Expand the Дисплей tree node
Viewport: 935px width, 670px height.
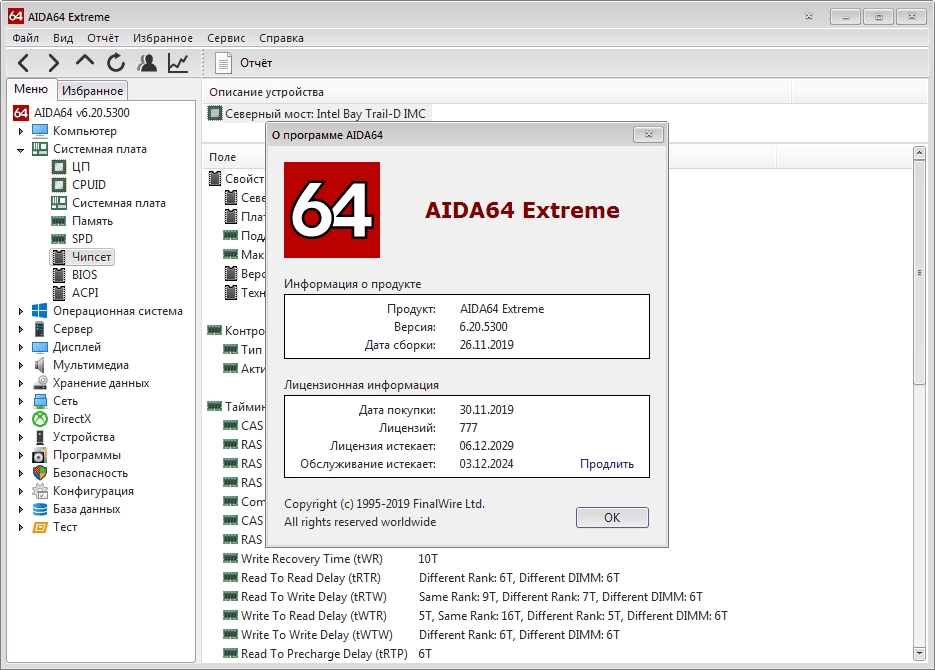(21, 347)
